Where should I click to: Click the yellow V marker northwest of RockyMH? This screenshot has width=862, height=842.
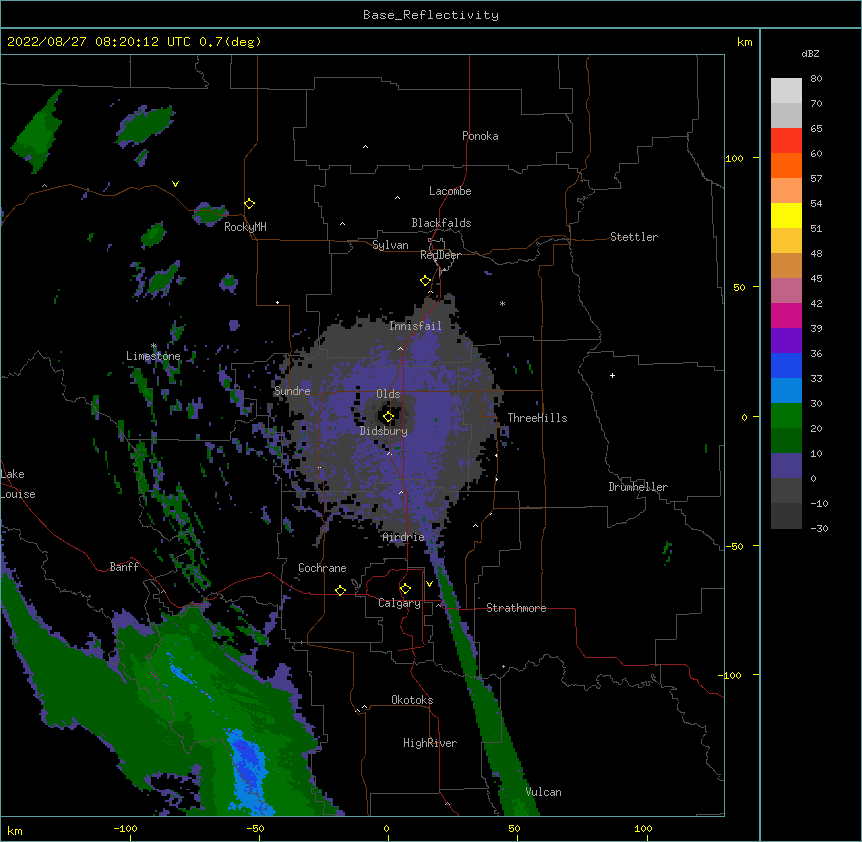point(175,184)
